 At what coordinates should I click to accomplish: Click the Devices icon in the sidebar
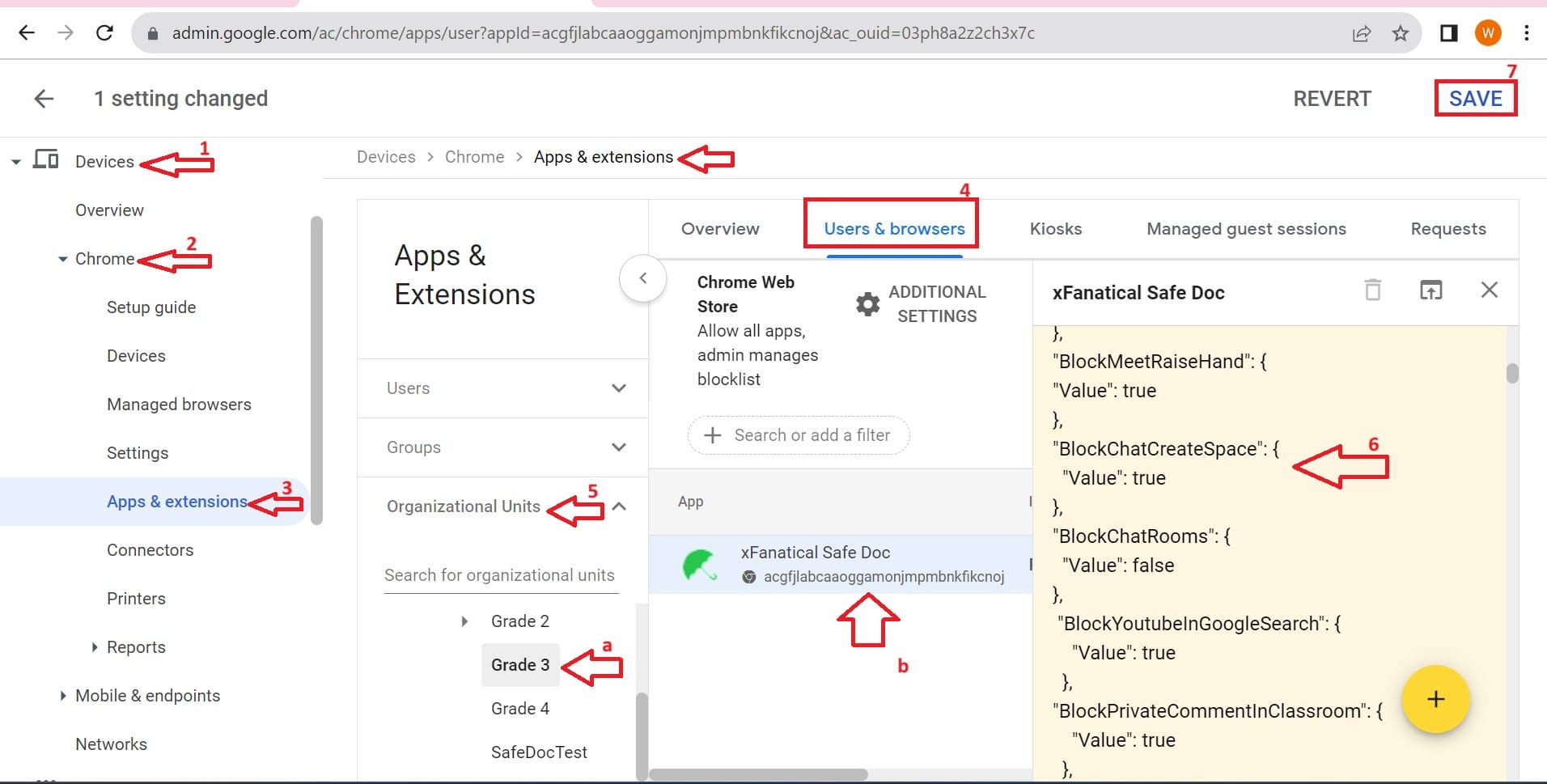point(46,159)
